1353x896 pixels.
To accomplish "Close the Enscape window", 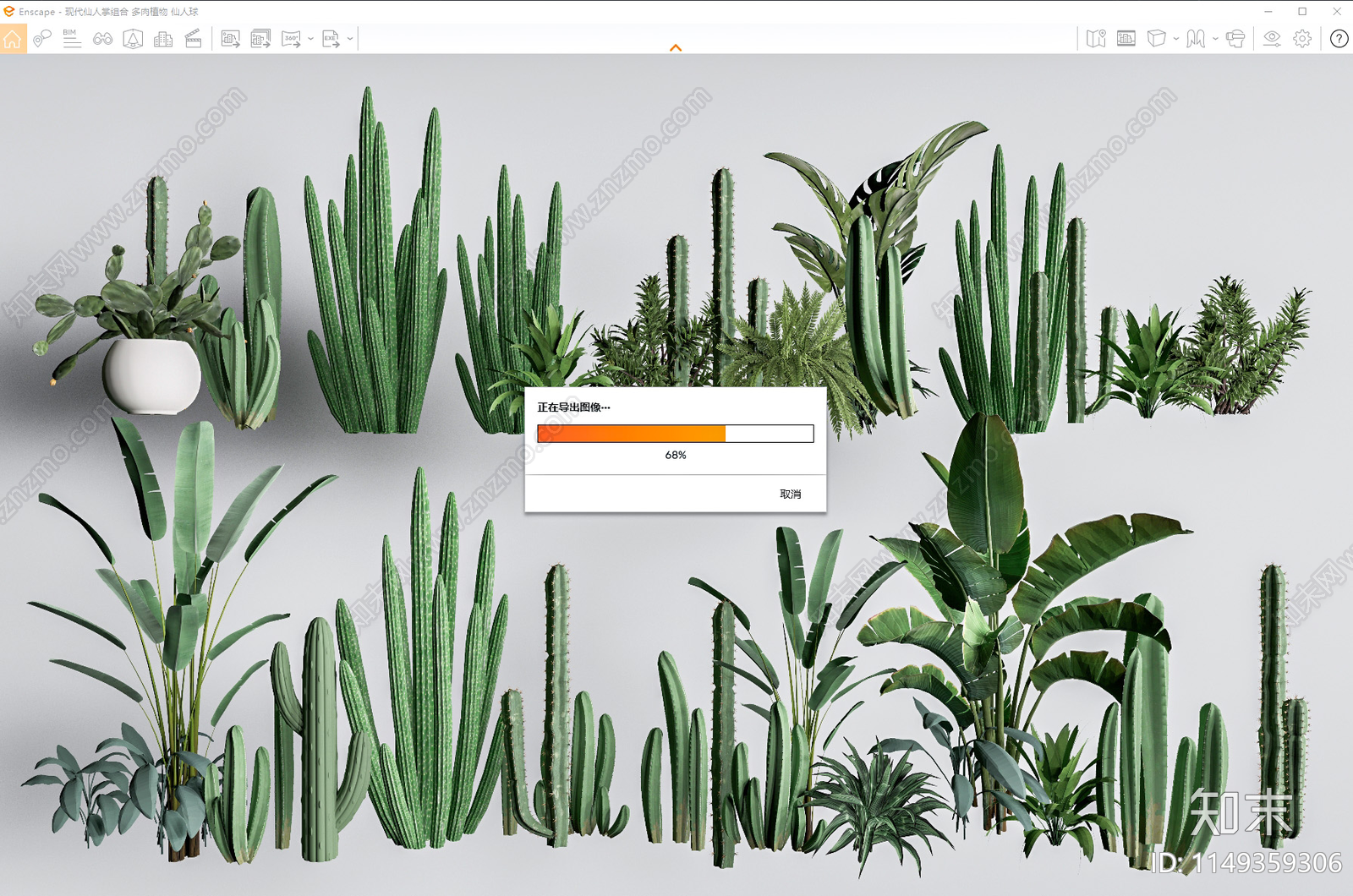I will coord(1337,12).
